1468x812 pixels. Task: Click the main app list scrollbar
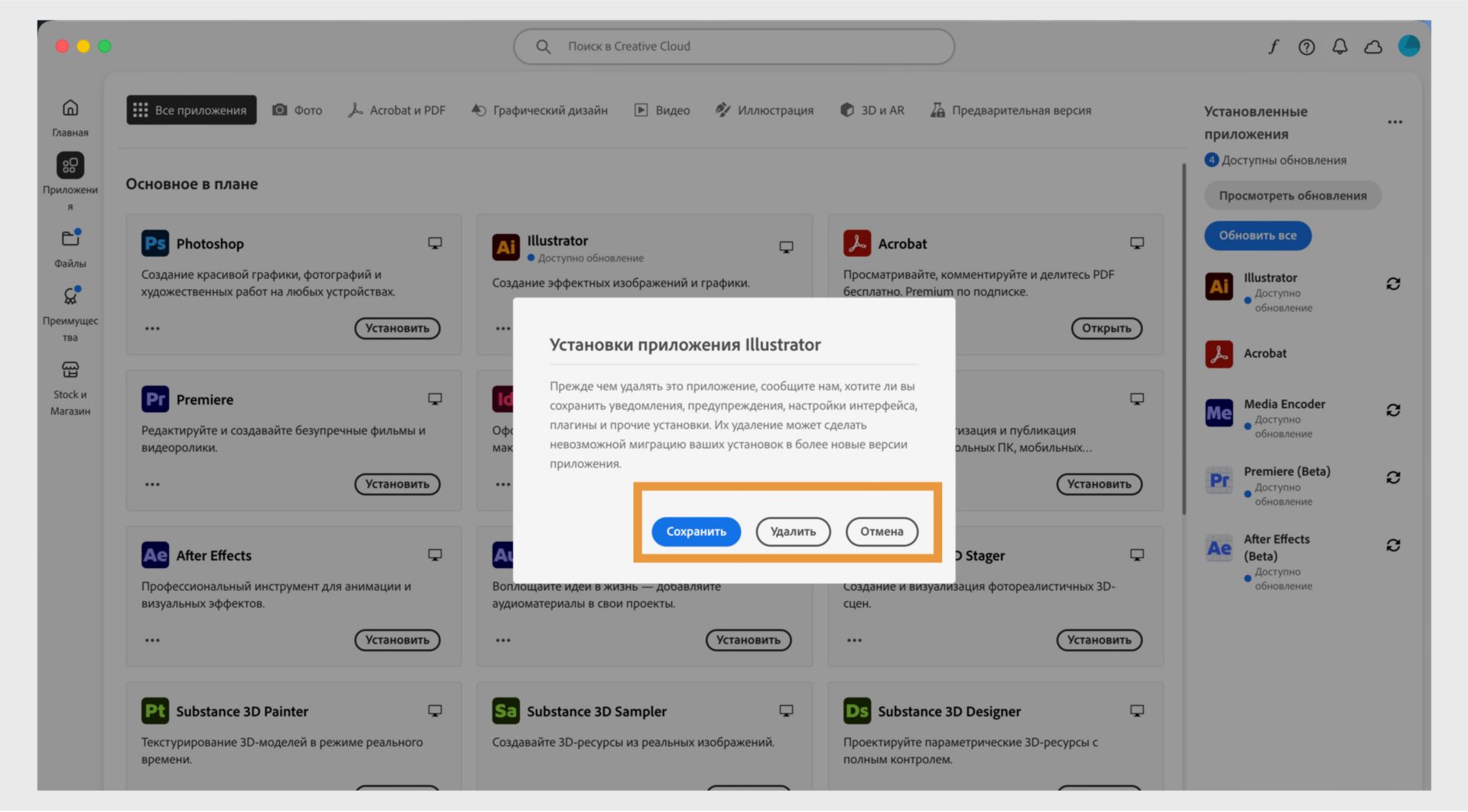pos(1184,339)
